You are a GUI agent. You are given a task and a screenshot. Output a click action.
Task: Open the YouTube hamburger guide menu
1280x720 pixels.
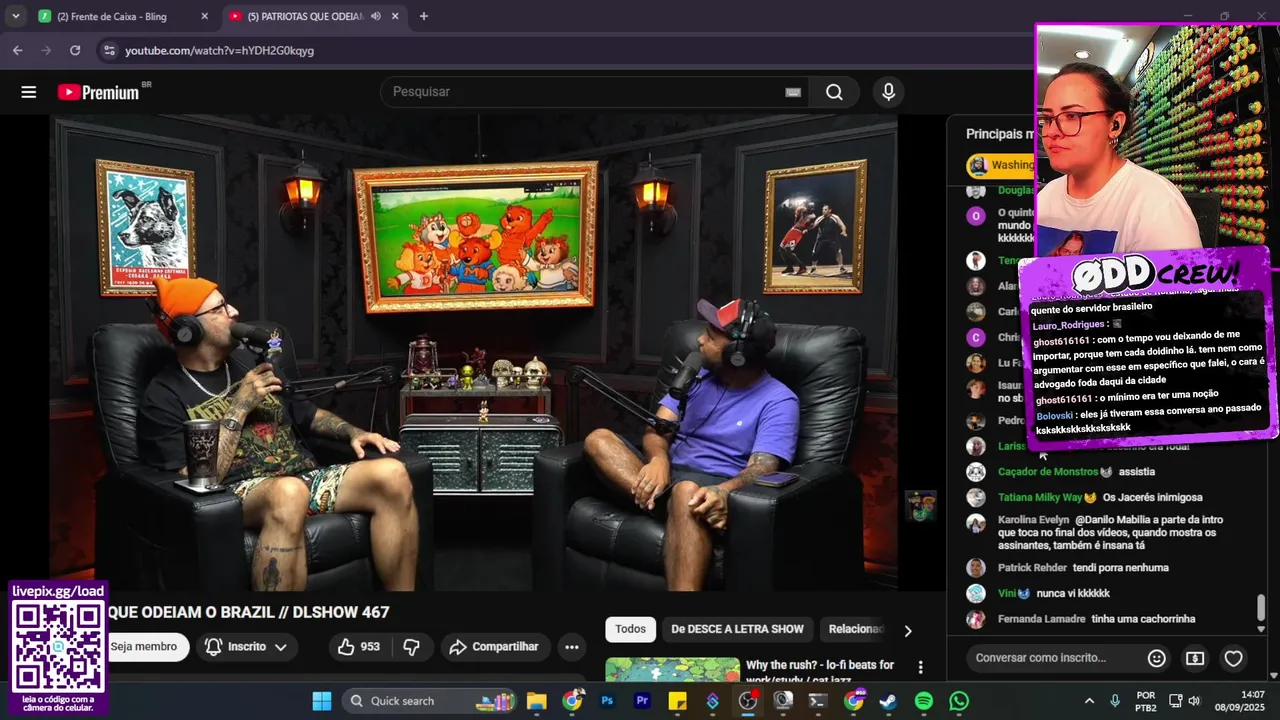point(29,92)
